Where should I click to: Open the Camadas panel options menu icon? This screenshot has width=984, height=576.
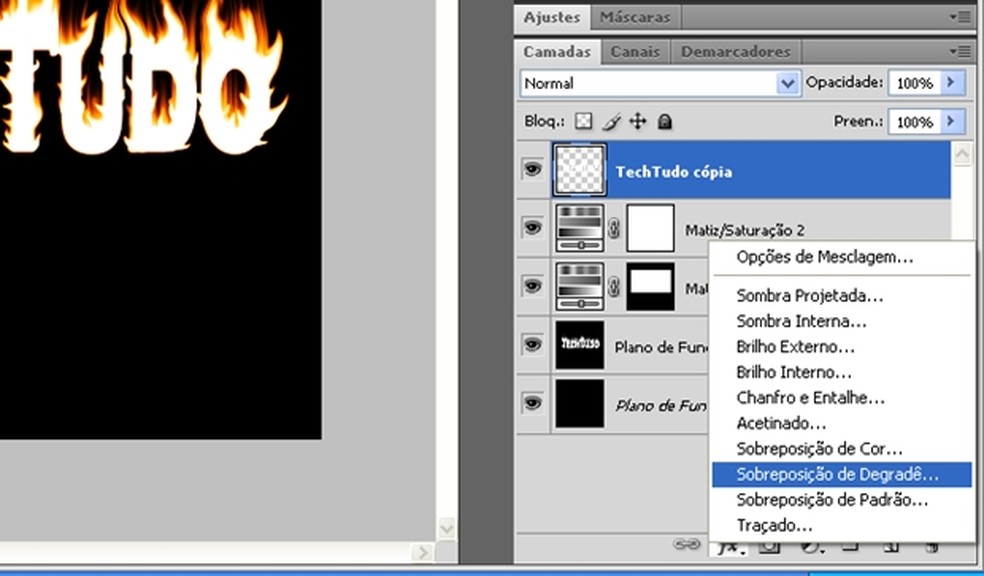[960, 51]
